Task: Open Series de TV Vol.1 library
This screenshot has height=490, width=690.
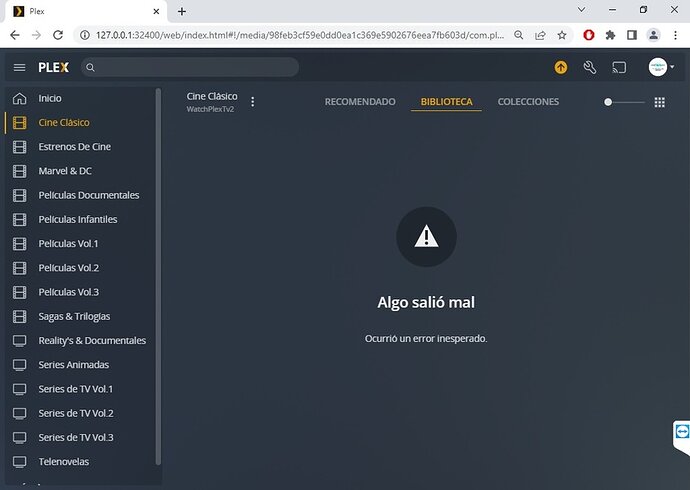Action: (x=76, y=389)
